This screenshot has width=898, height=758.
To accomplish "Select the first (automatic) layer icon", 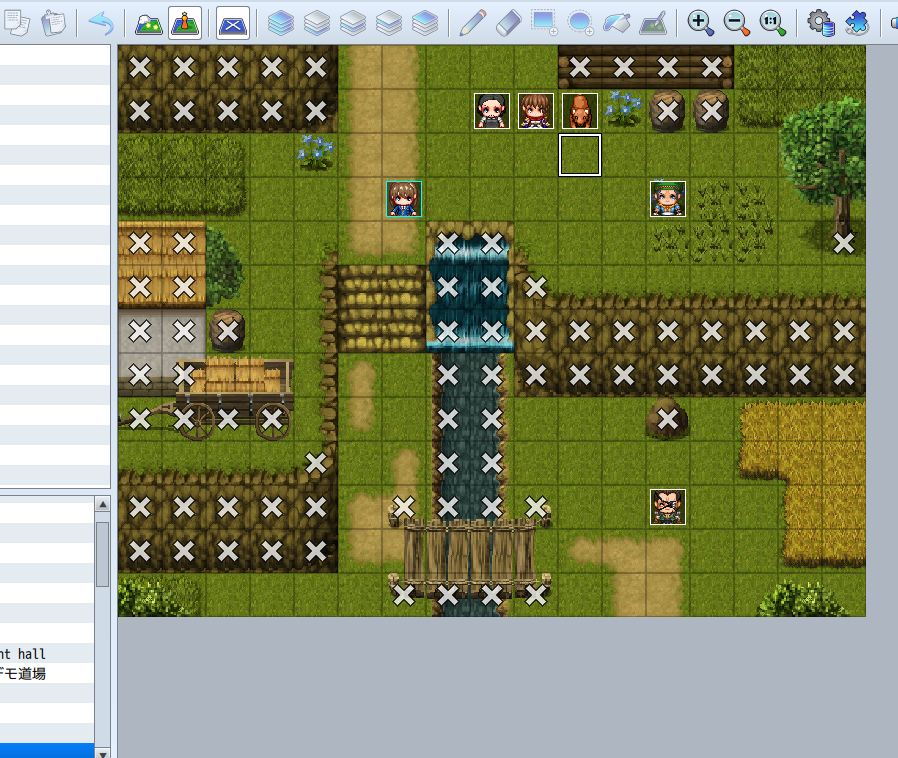I will click(x=281, y=23).
